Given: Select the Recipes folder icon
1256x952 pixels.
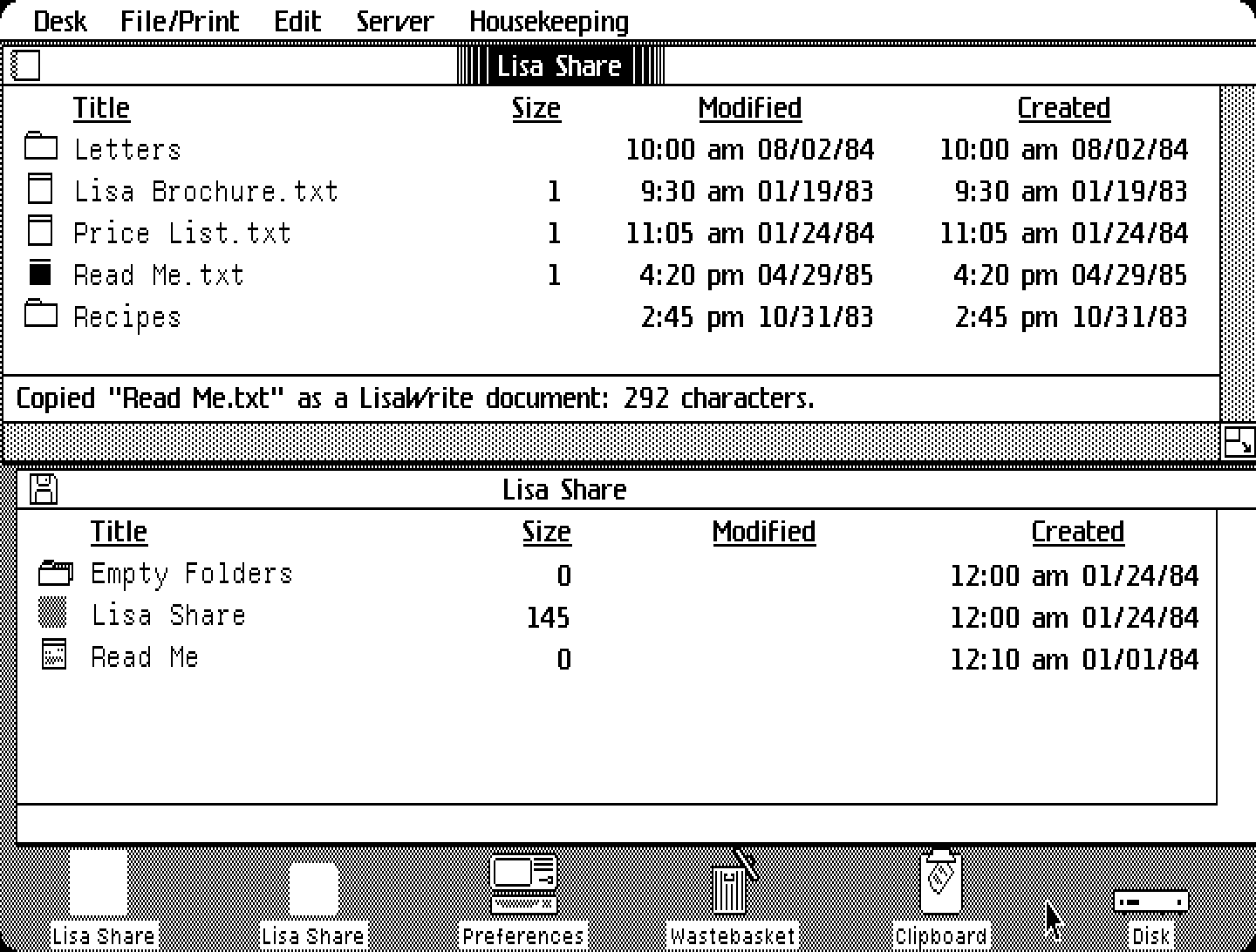Looking at the screenshot, I should click(40, 314).
